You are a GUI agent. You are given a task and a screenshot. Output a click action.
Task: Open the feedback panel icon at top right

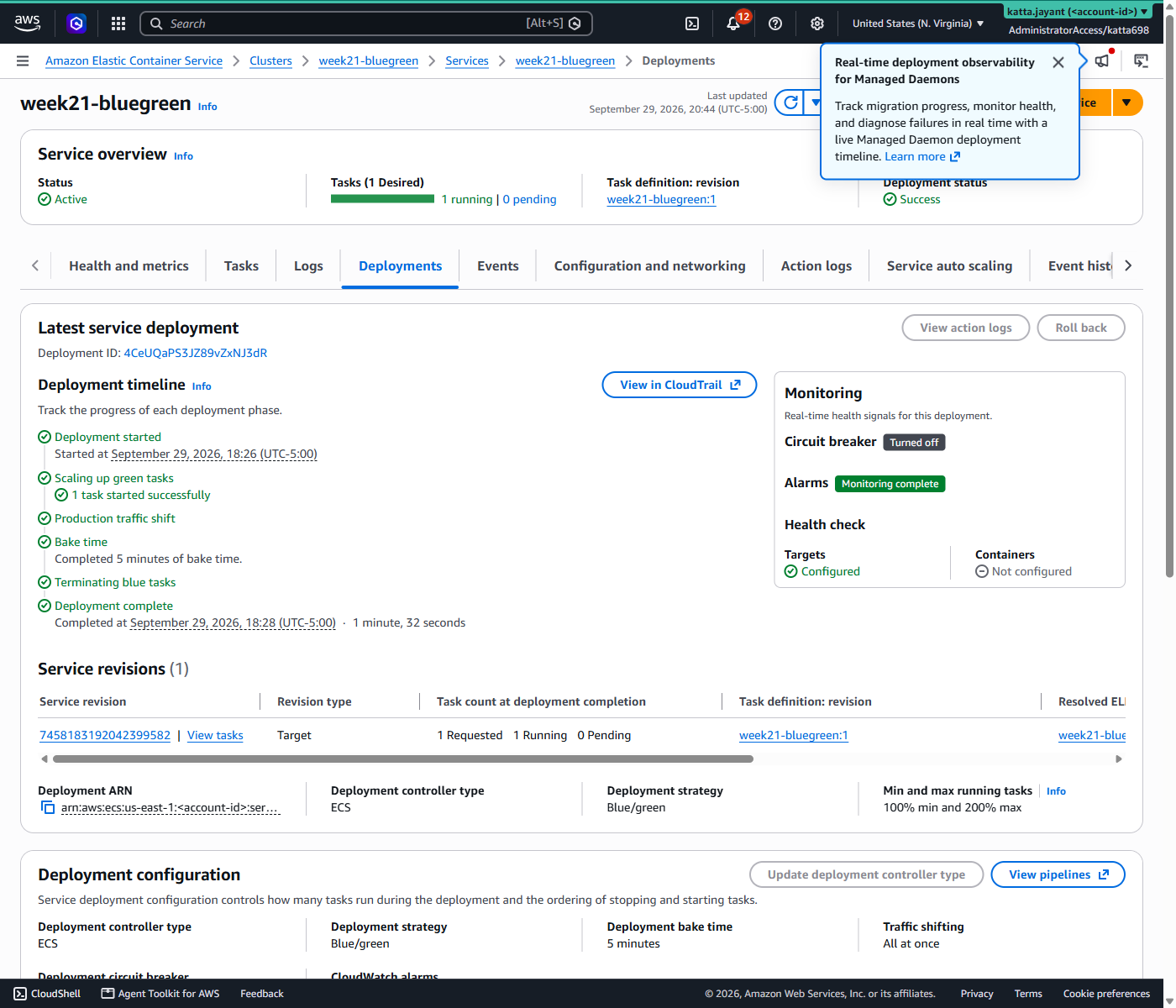[x=1141, y=60]
